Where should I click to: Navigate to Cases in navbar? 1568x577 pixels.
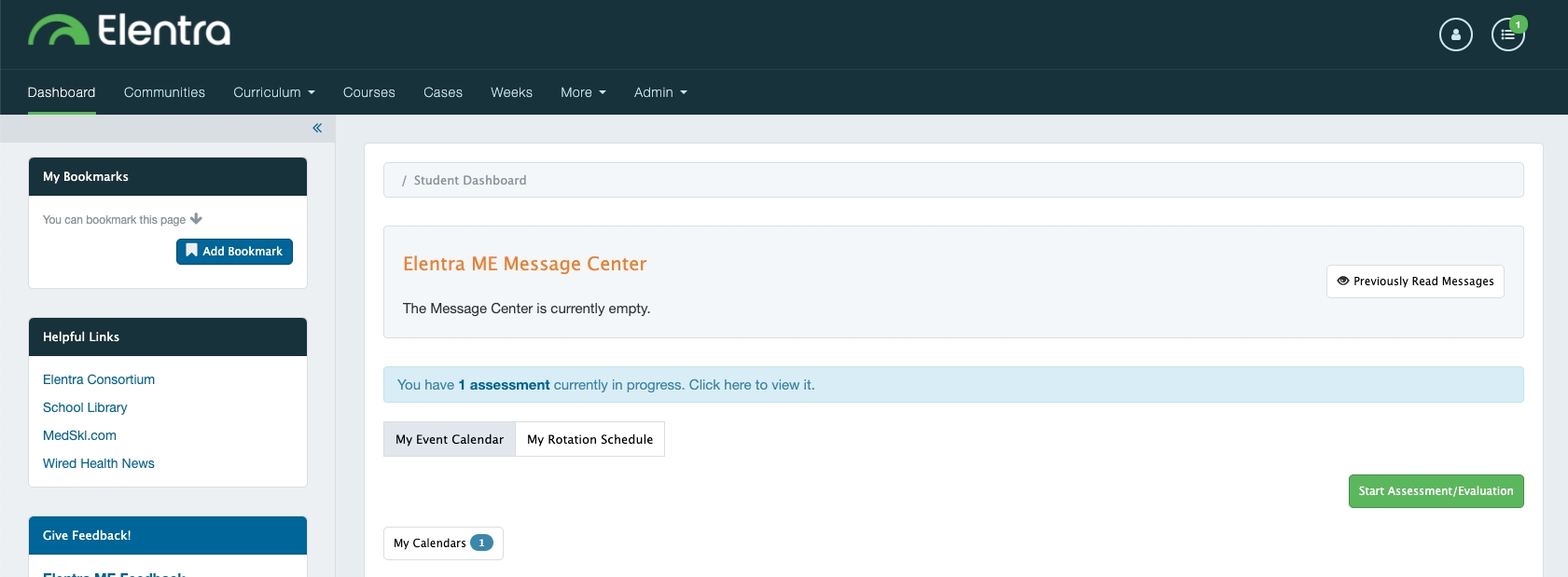pyautogui.click(x=443, y=92)
